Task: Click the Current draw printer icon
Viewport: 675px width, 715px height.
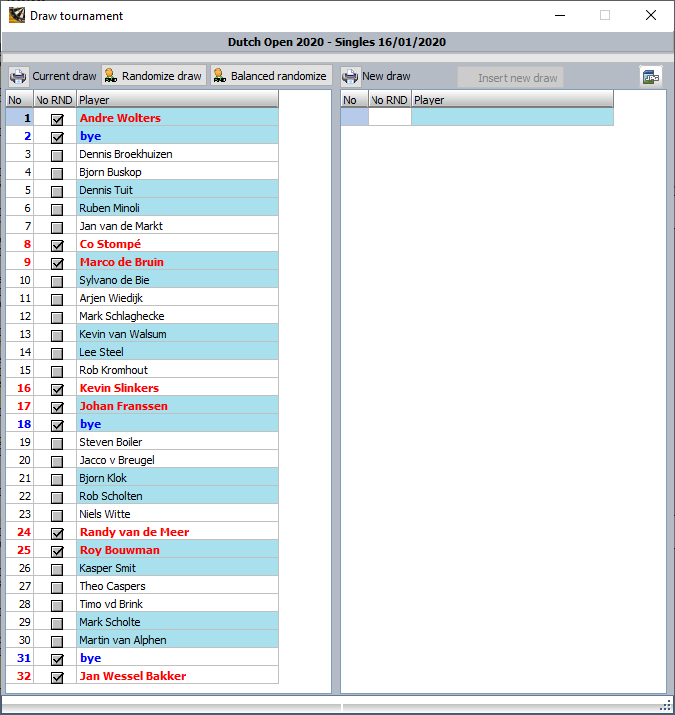Action: [19, 77]
